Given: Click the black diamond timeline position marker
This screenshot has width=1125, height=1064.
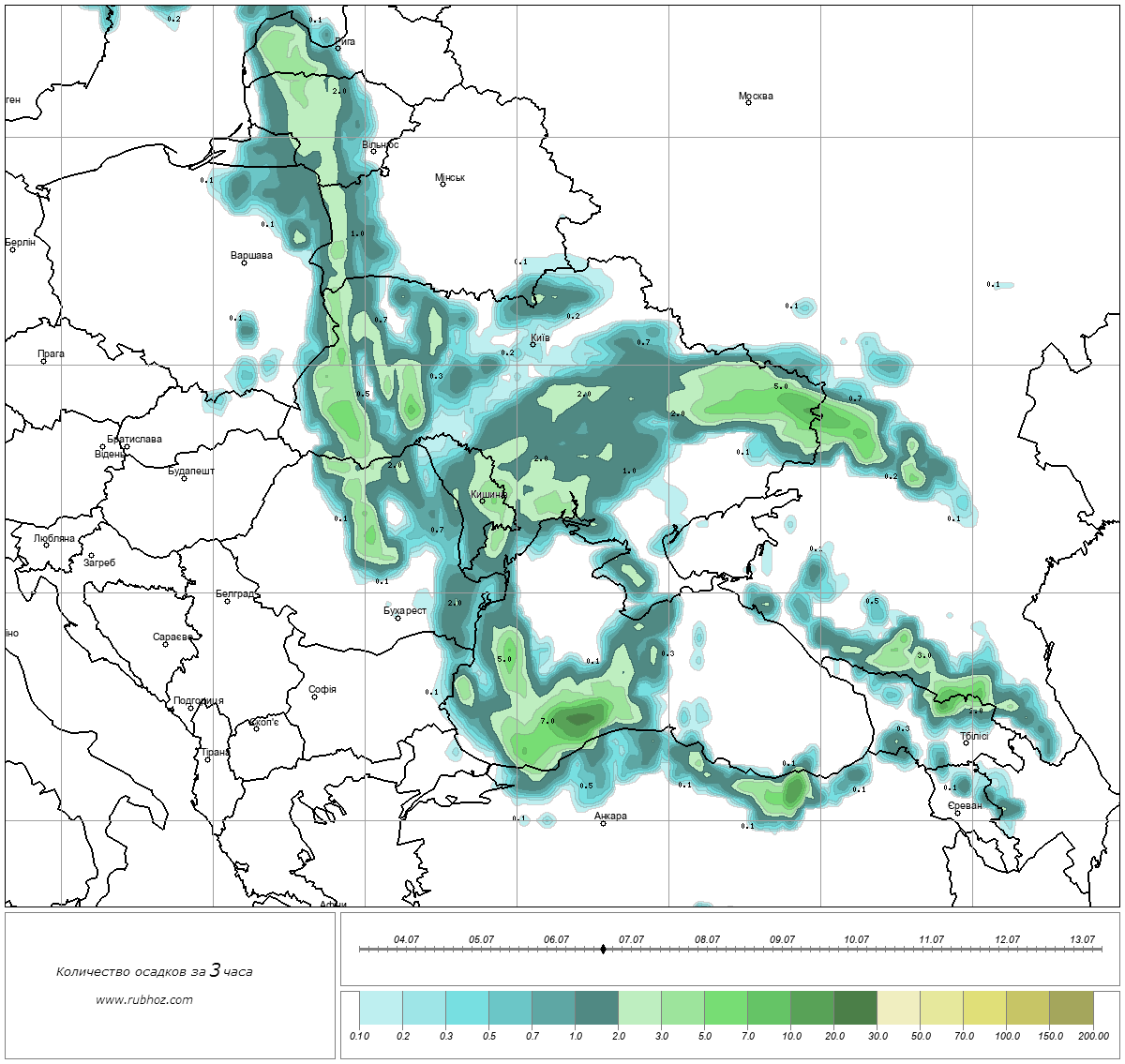Looking at the screenshot, I should (x=603, y=949).
